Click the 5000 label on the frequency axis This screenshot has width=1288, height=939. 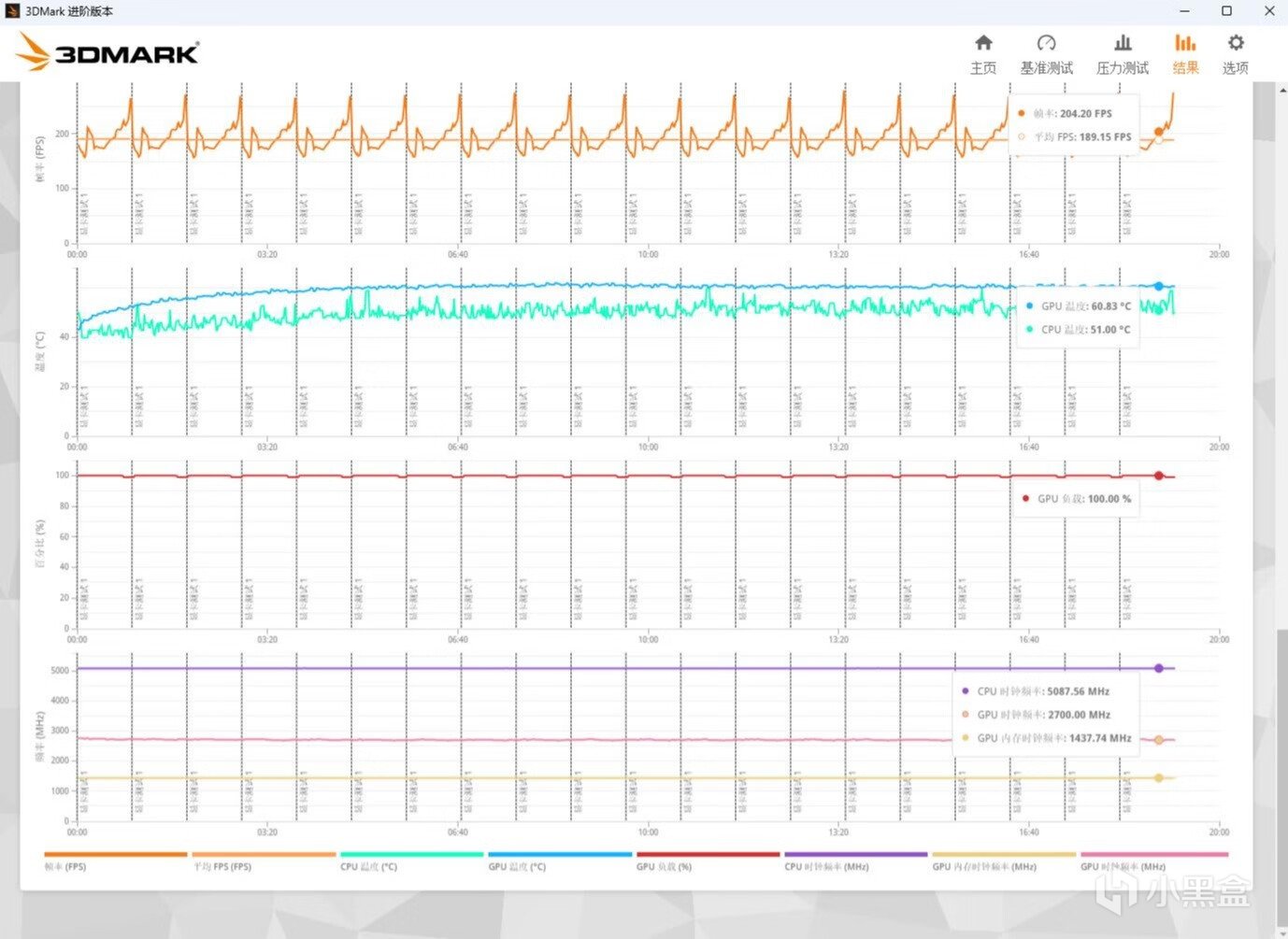[x=60, y=670]
